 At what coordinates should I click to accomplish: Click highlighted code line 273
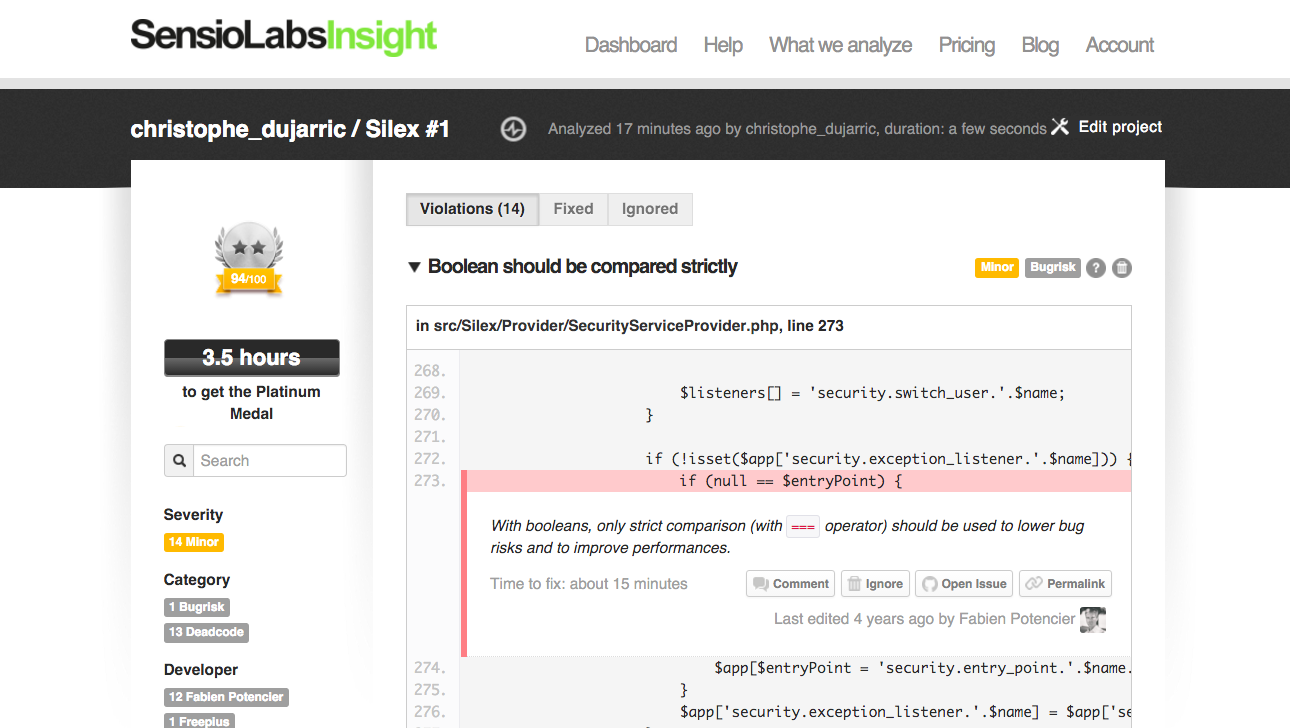[796, 481]
